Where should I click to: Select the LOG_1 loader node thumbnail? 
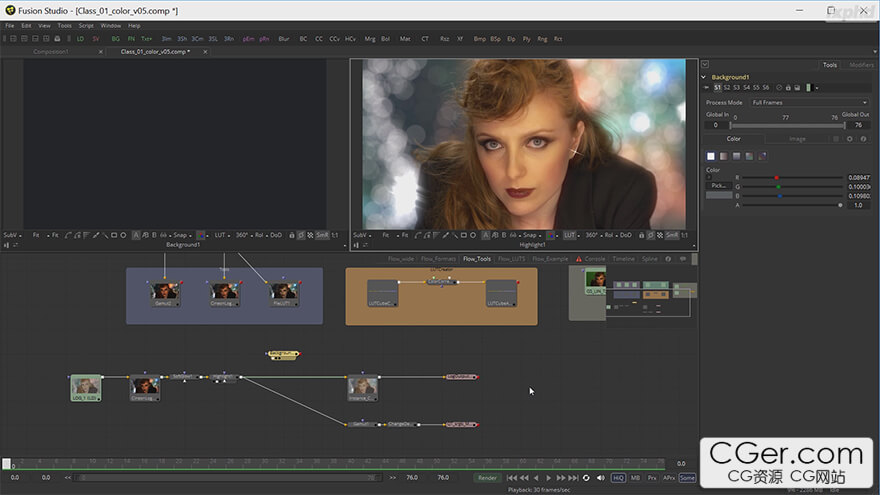click(86, 388)
